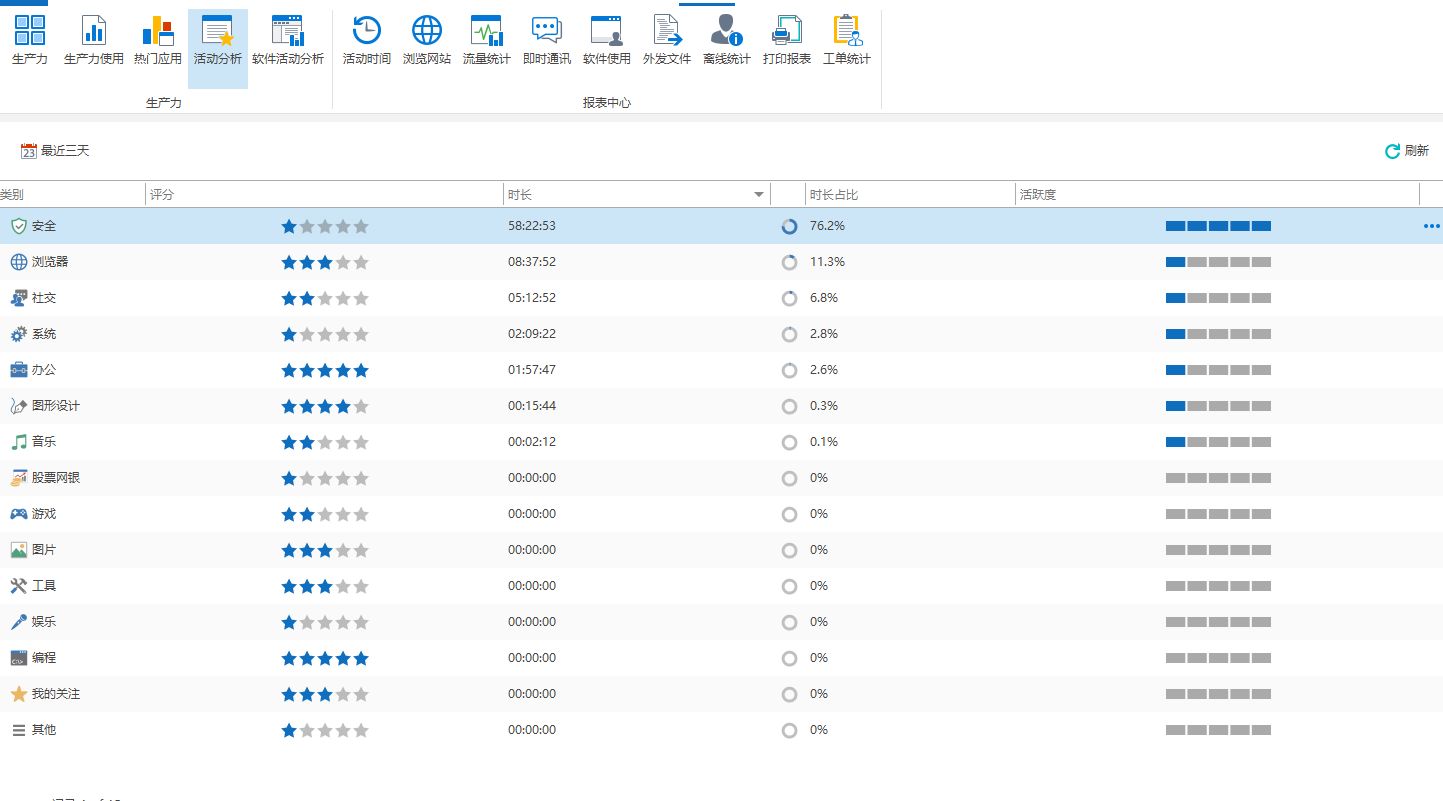This screenshot has width=1443, height=801.
Task: Sort by the 时长占比 column header
Action: 910,195
